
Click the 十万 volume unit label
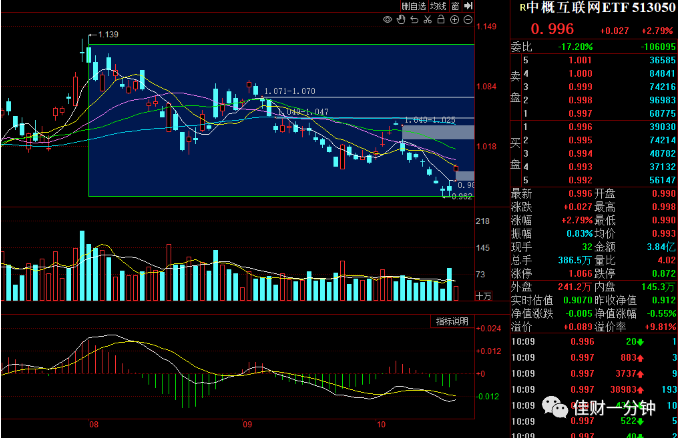tap(484, 296)
